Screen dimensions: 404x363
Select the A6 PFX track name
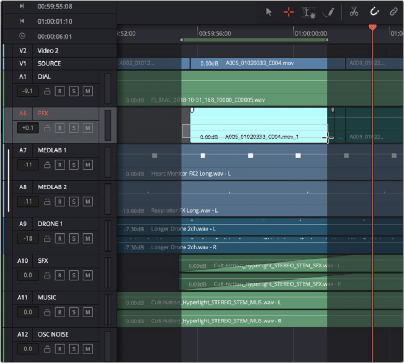43,113
